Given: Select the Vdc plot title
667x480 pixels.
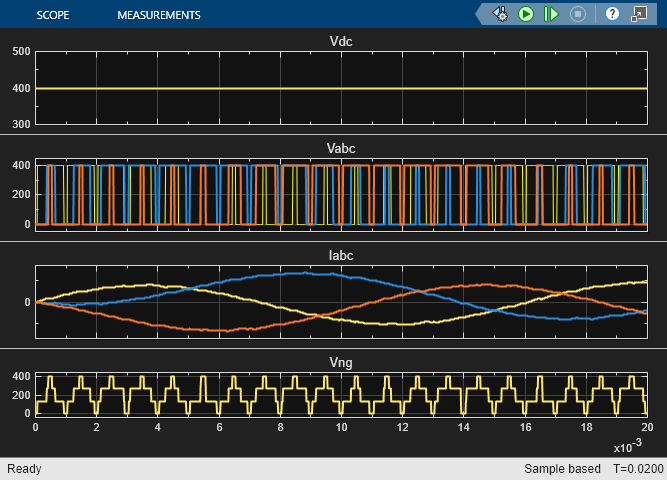Looking at the screenshot, I should (341, 41).
